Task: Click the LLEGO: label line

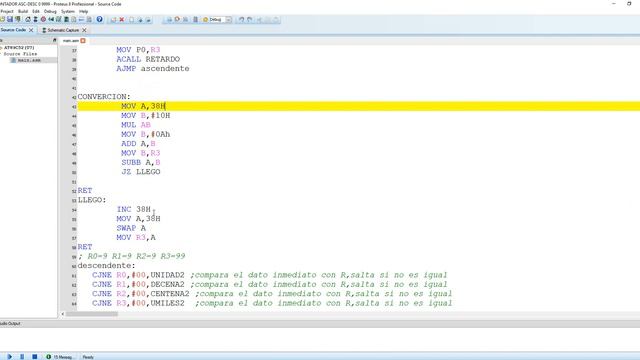Action: pyautogui.click(x=92, y=200)
